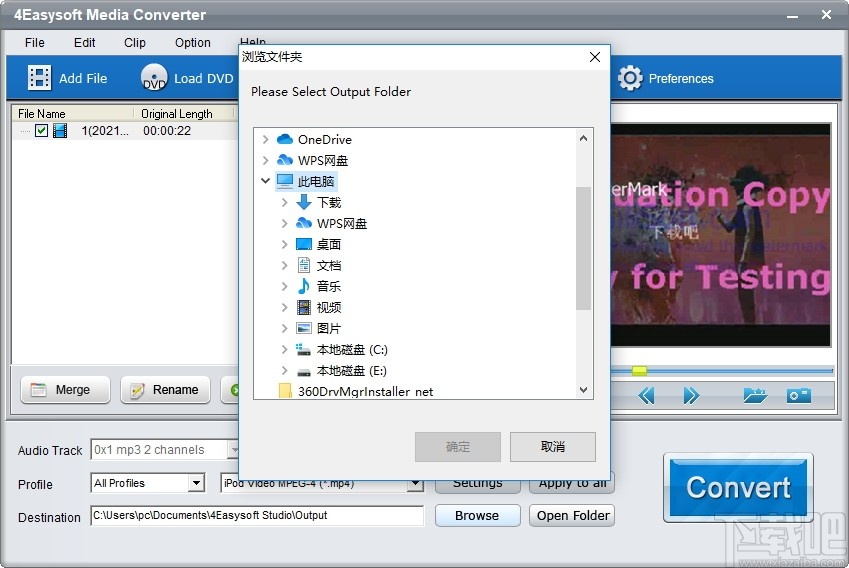Click the fast-forward double-arrow playback icon

(691, 396)
